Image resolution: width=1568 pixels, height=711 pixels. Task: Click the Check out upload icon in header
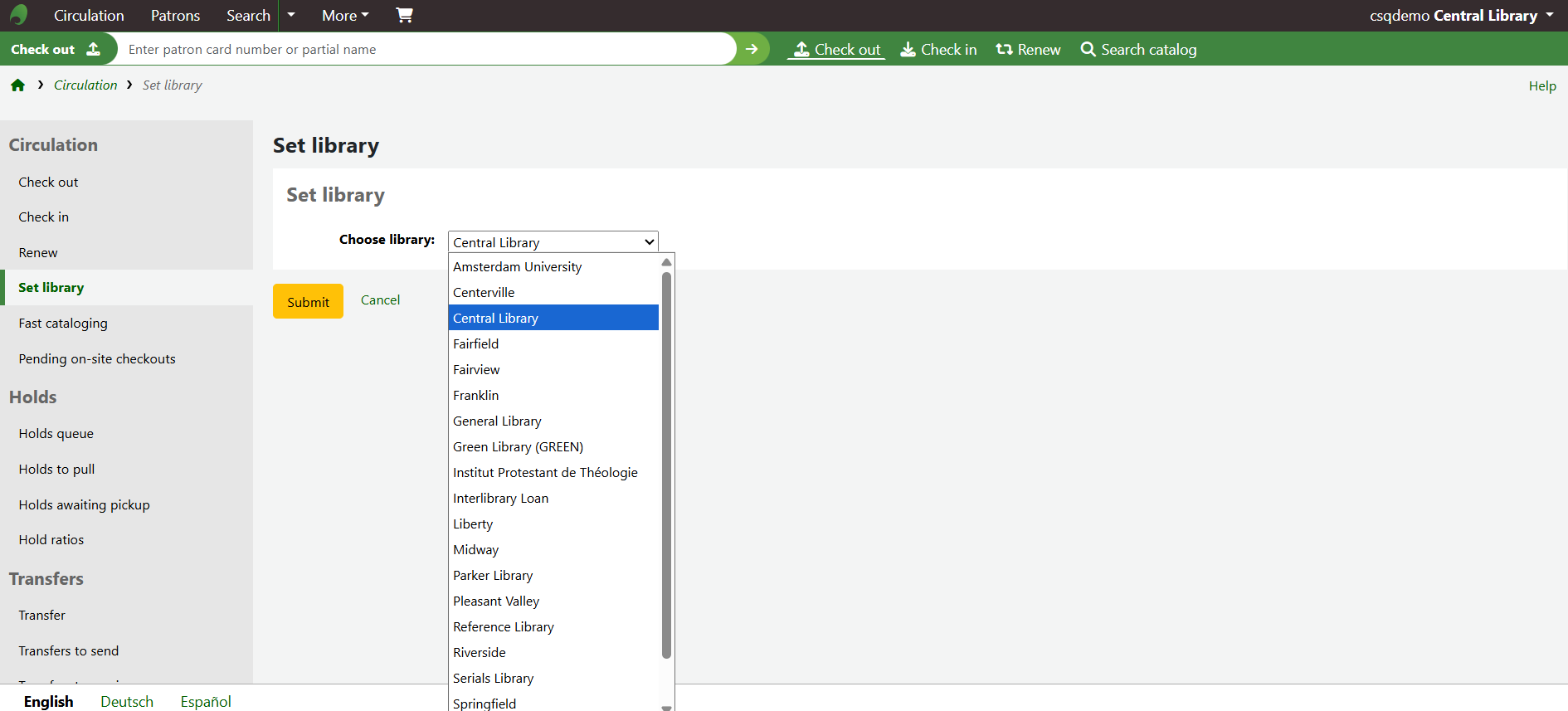[x=801, y=50]
